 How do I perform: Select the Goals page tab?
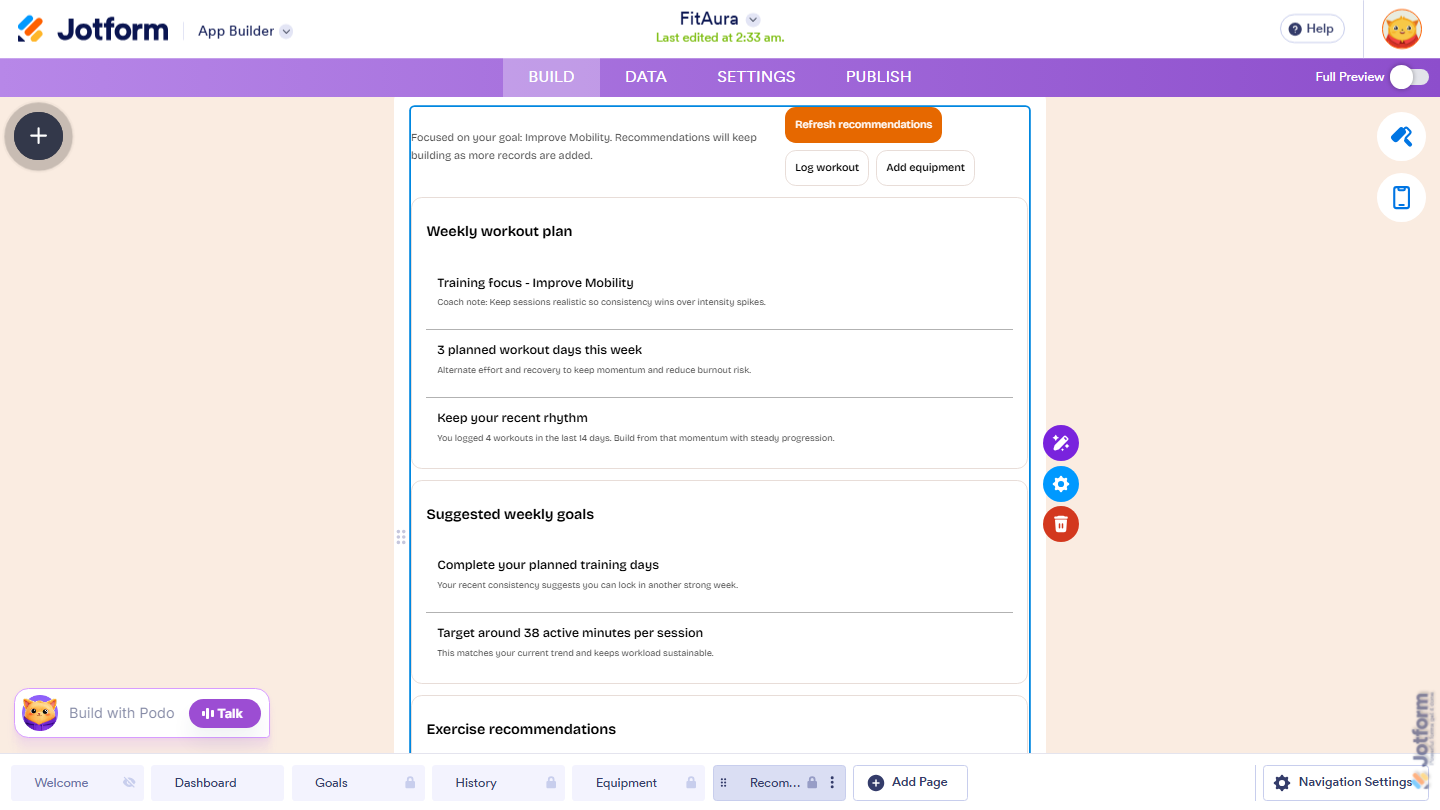358,783
